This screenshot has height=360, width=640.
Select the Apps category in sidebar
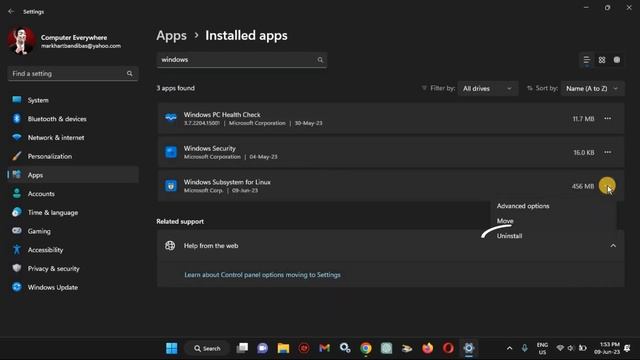(73, 175)
